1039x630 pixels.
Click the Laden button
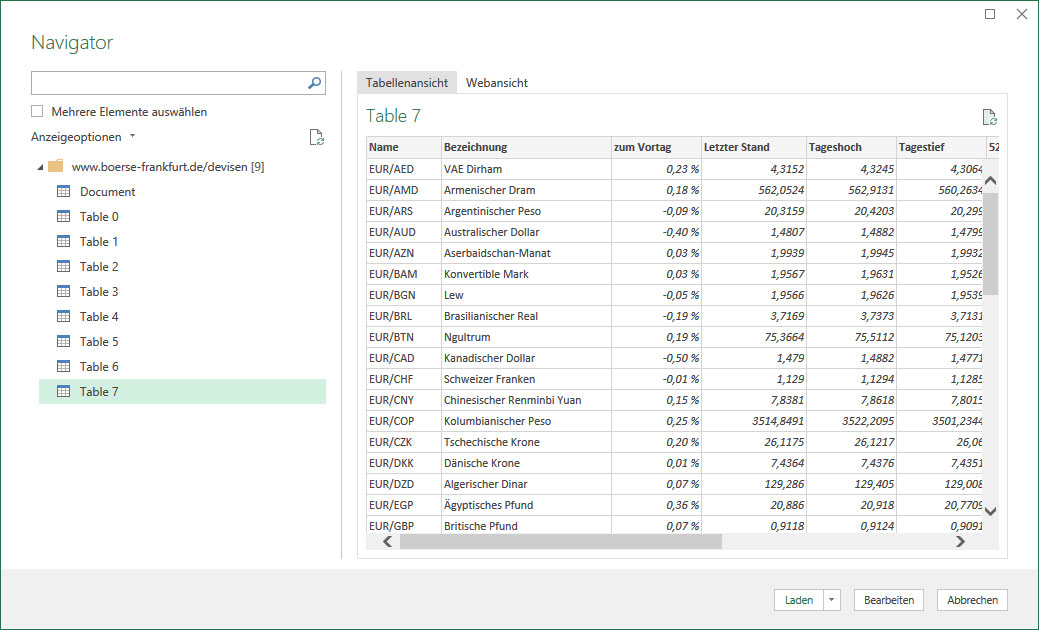pos(798,600)
